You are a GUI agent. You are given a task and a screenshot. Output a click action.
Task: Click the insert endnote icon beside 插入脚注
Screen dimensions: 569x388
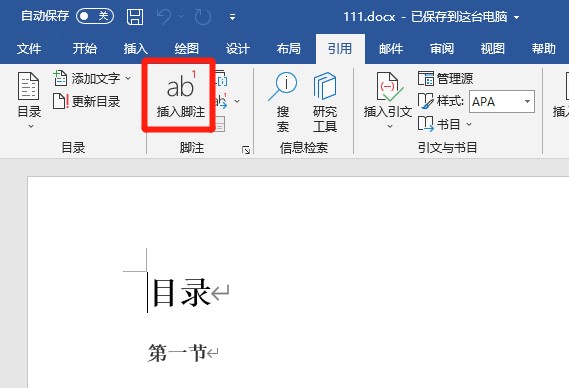[221, 78]
